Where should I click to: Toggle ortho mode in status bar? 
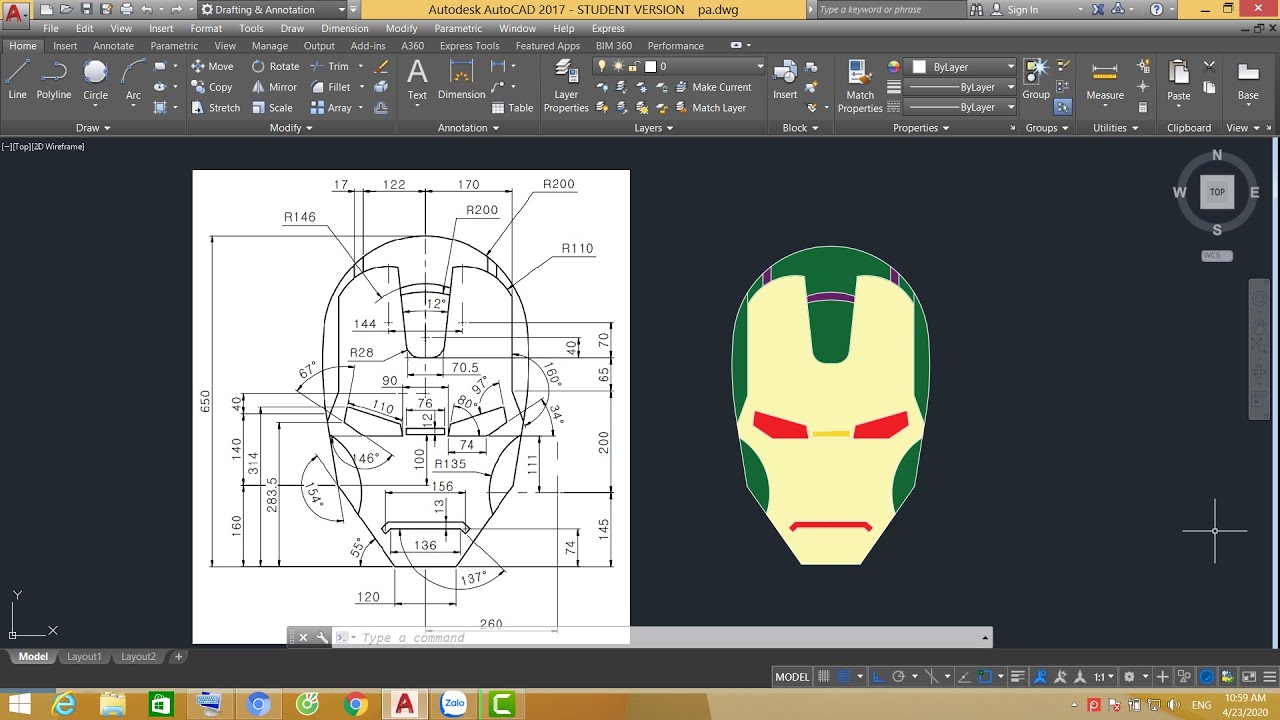click(876, 677)
